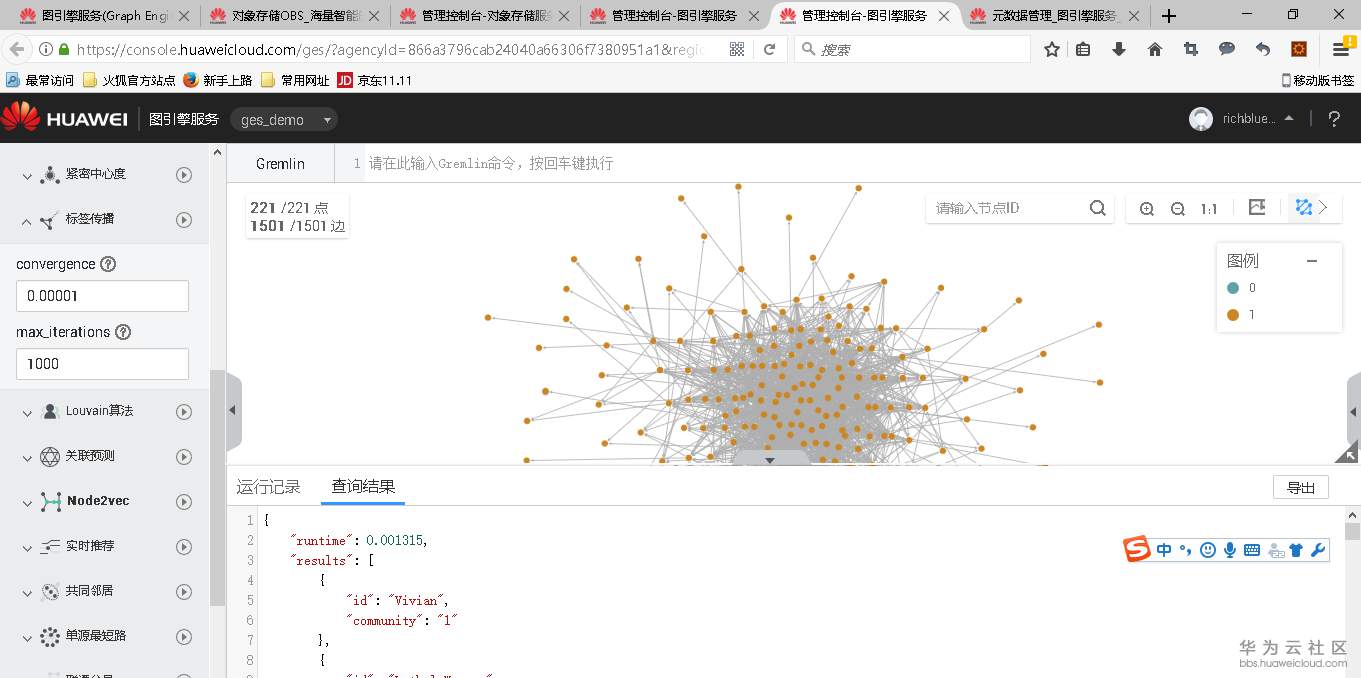Open 火狐官方站点 bookmark

tap(129, 80)
